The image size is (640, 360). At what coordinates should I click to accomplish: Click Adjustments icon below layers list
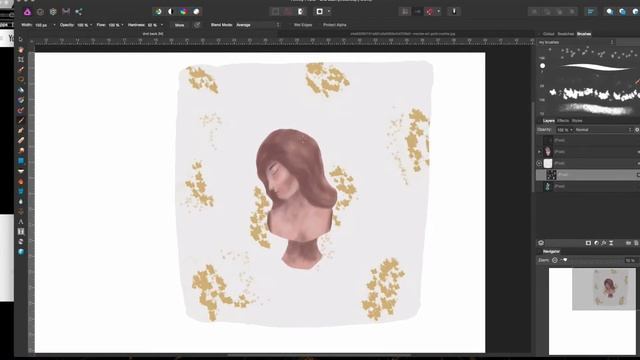tap(596, 243)
